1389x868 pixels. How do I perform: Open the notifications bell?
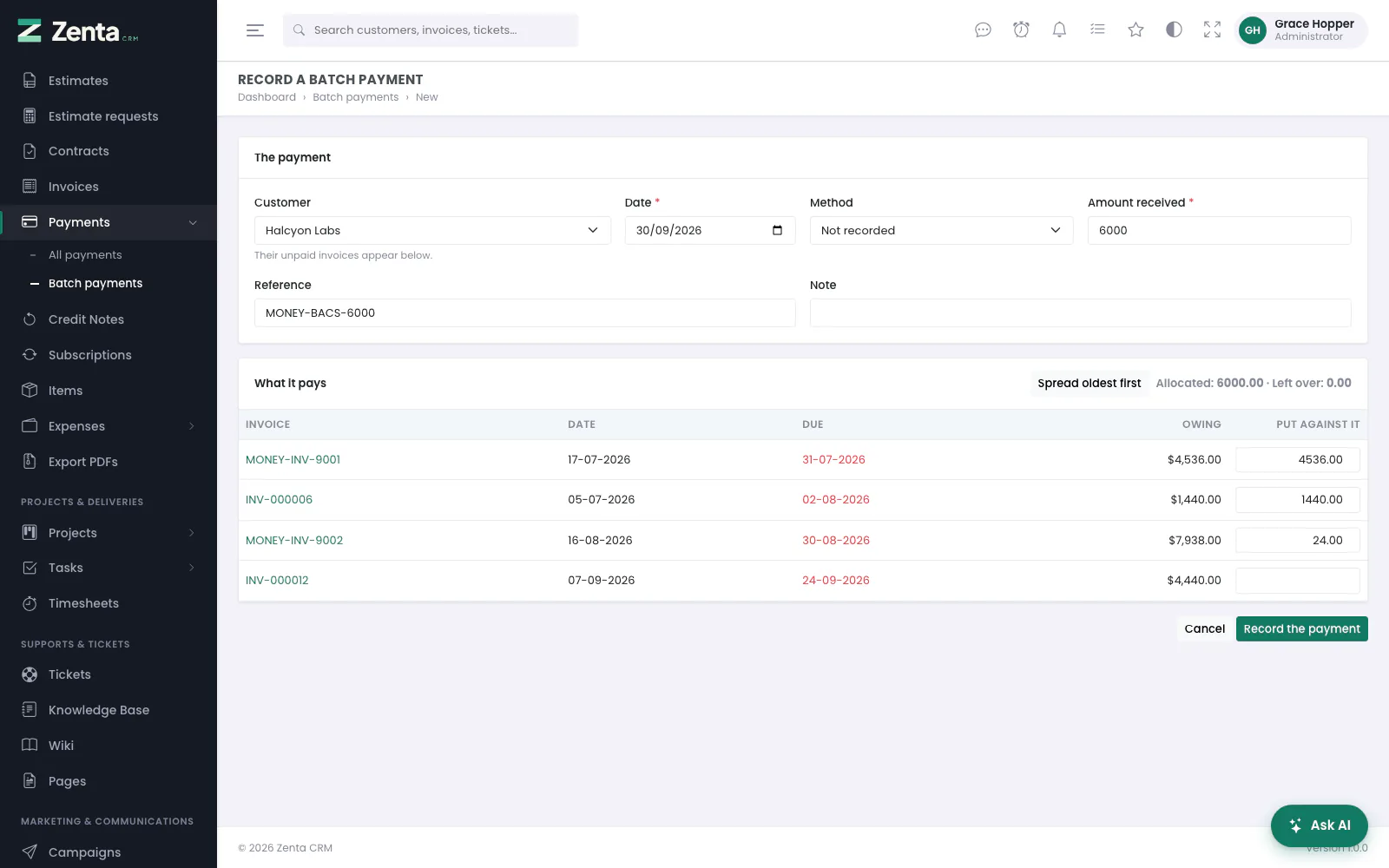1059,30
